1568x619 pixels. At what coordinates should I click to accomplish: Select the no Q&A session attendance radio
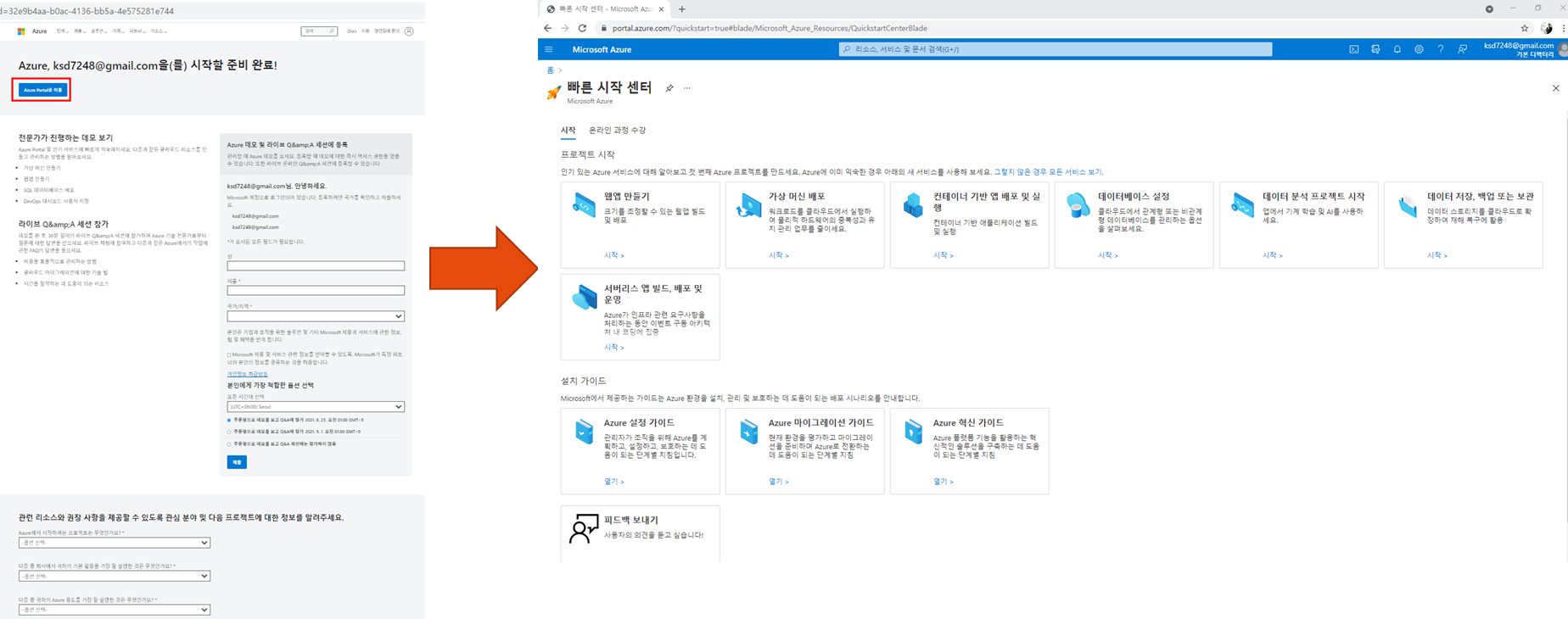pos(229,443)
